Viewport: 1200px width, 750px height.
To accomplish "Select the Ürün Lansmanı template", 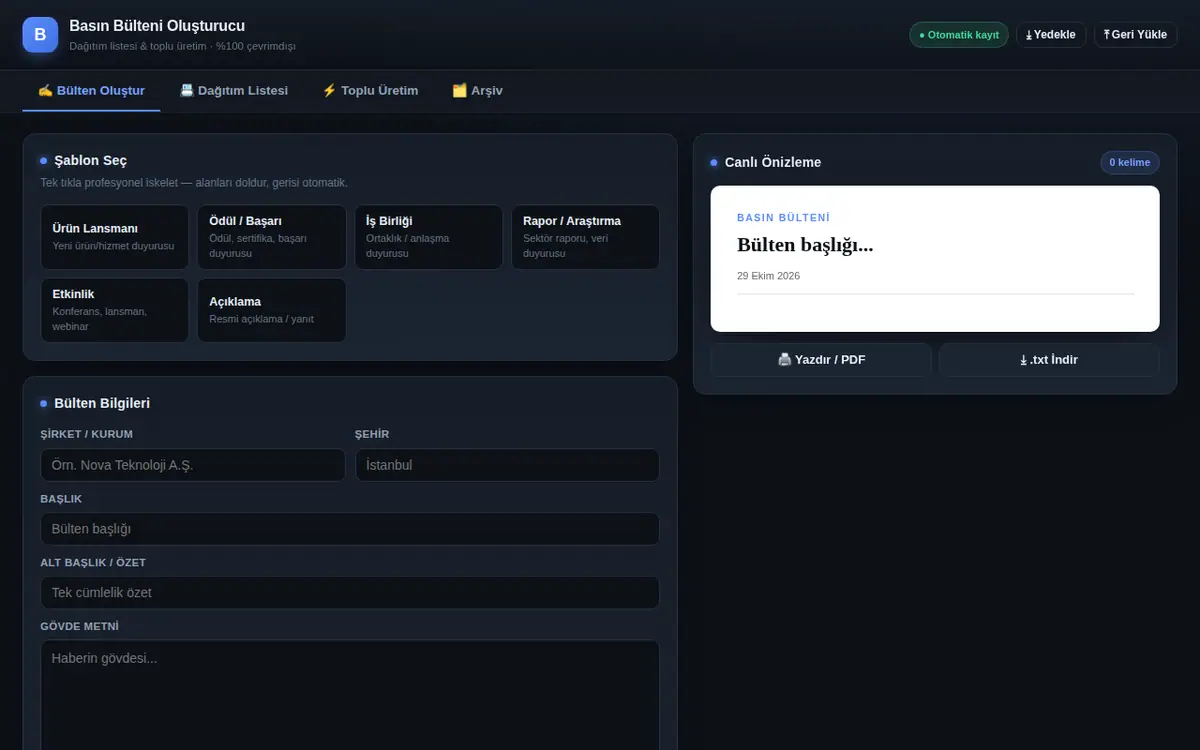I will pyautogui.click(x=115, y=237).
